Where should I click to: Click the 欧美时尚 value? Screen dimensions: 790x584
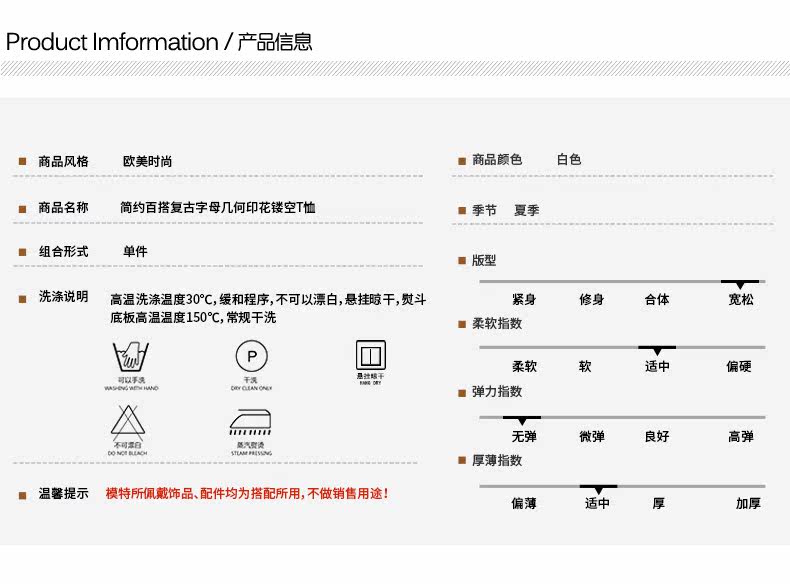click(x=148, y=161)
